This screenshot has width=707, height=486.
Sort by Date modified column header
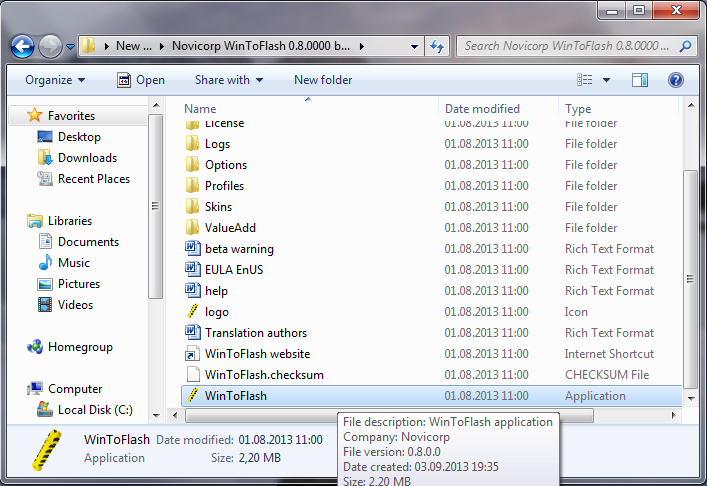click(x=482, y=109)
